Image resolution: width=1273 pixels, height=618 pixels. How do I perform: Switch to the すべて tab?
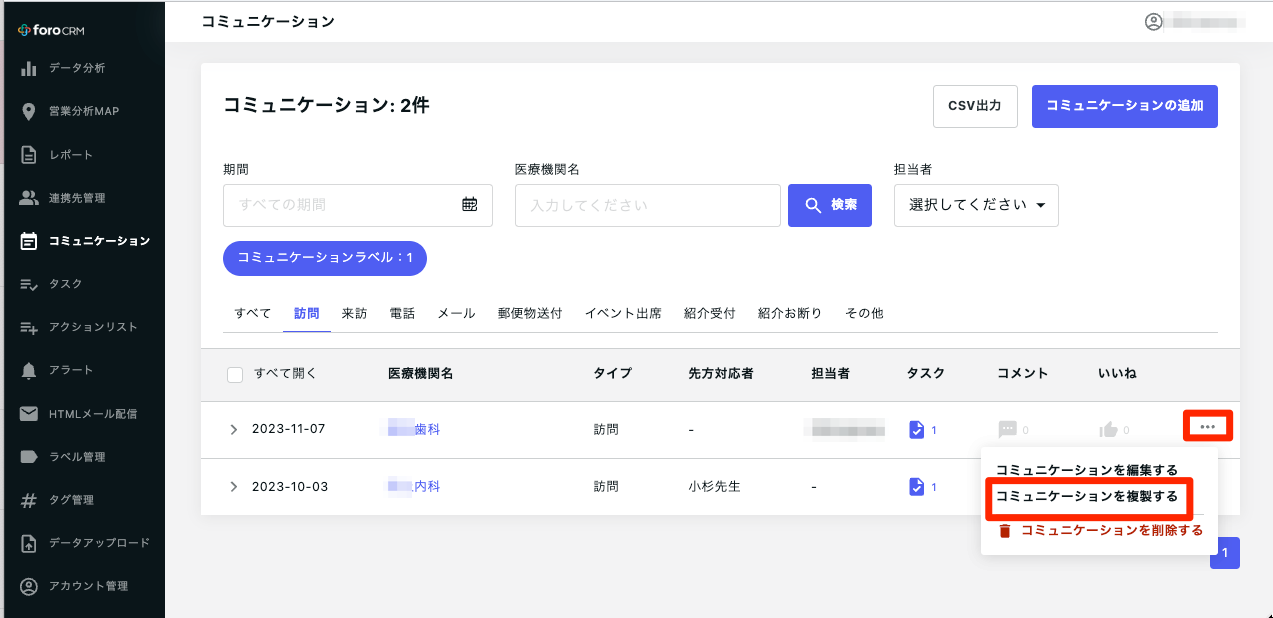(x=253, y=313)
